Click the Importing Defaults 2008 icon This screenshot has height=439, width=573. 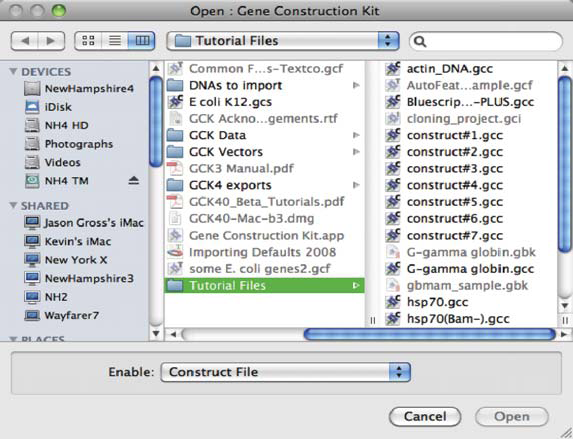(175, 252)
